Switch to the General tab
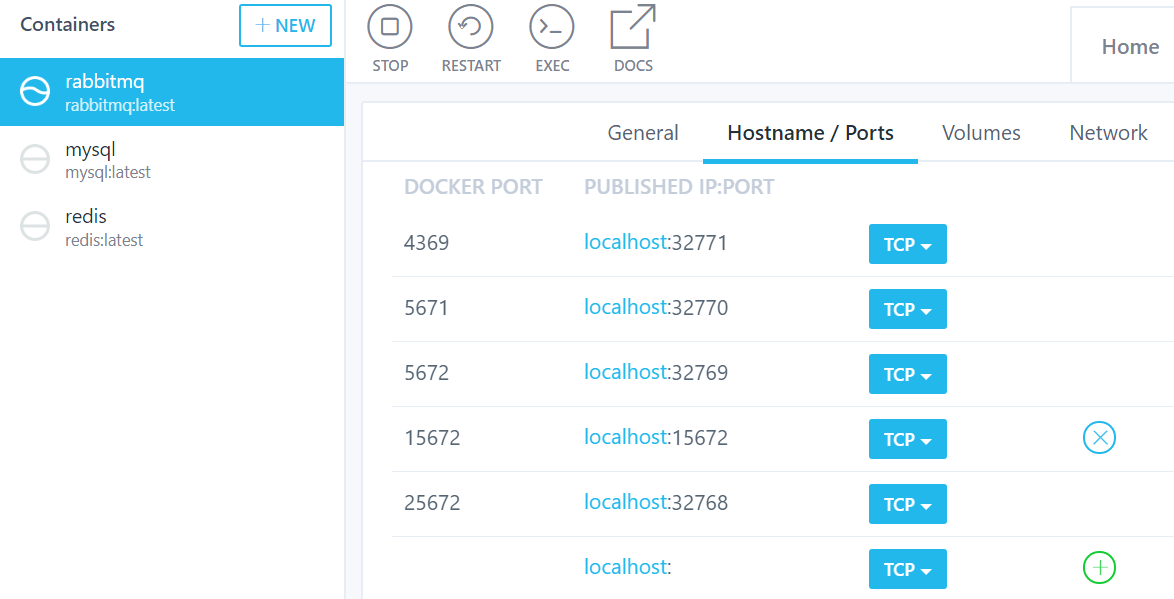The width and height of the screenshot is (1174, 599). point(642,132)
